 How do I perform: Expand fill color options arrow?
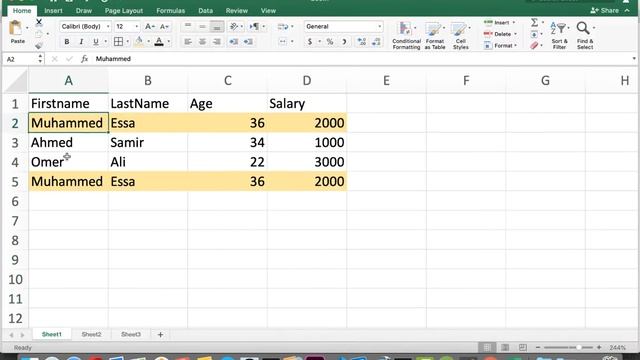148,42
